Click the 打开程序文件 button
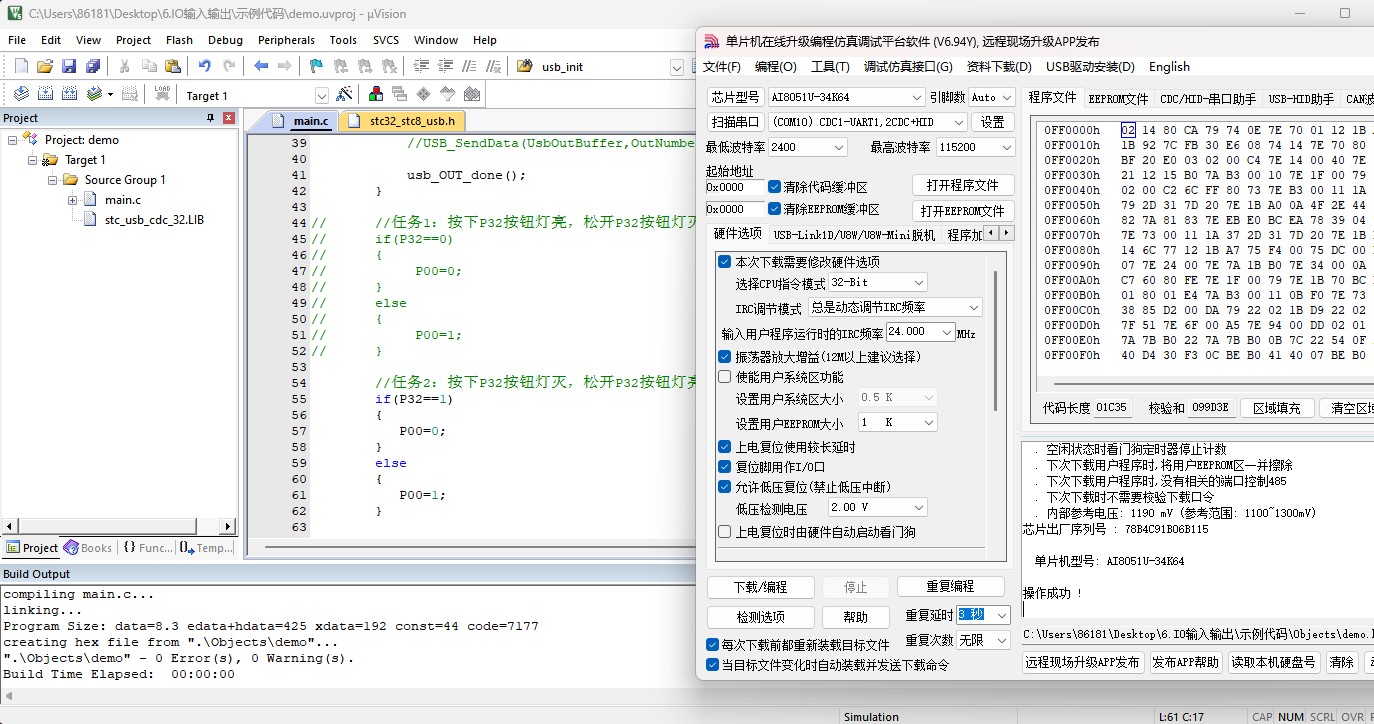Image resolution: width=1374 pixels, height=724 pixels. click(963, 186)
